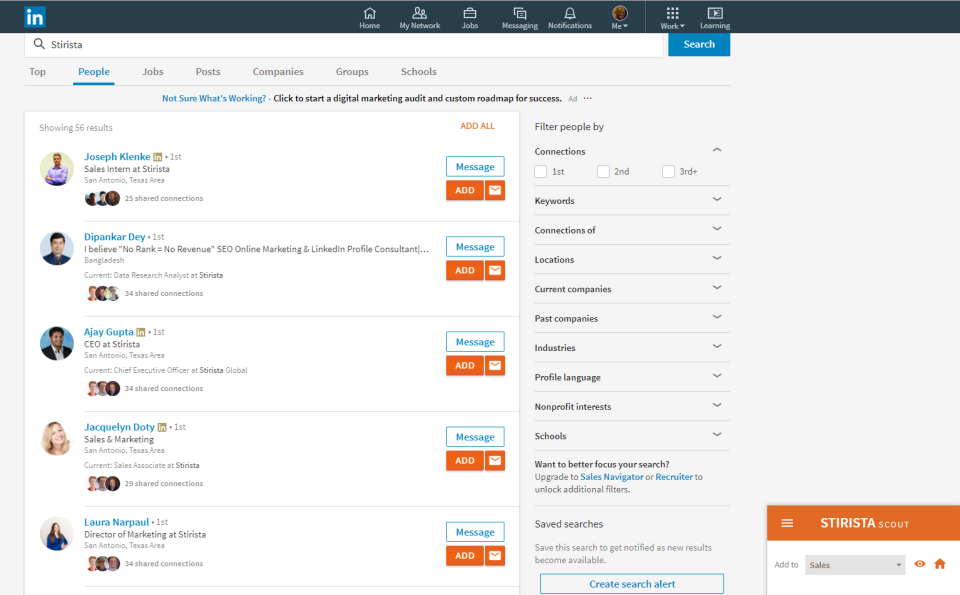The image size is (960, 595).
Task: Open the 'Add to' Sales dropdown
Action: pyautogui.click(x=855, y=564)
